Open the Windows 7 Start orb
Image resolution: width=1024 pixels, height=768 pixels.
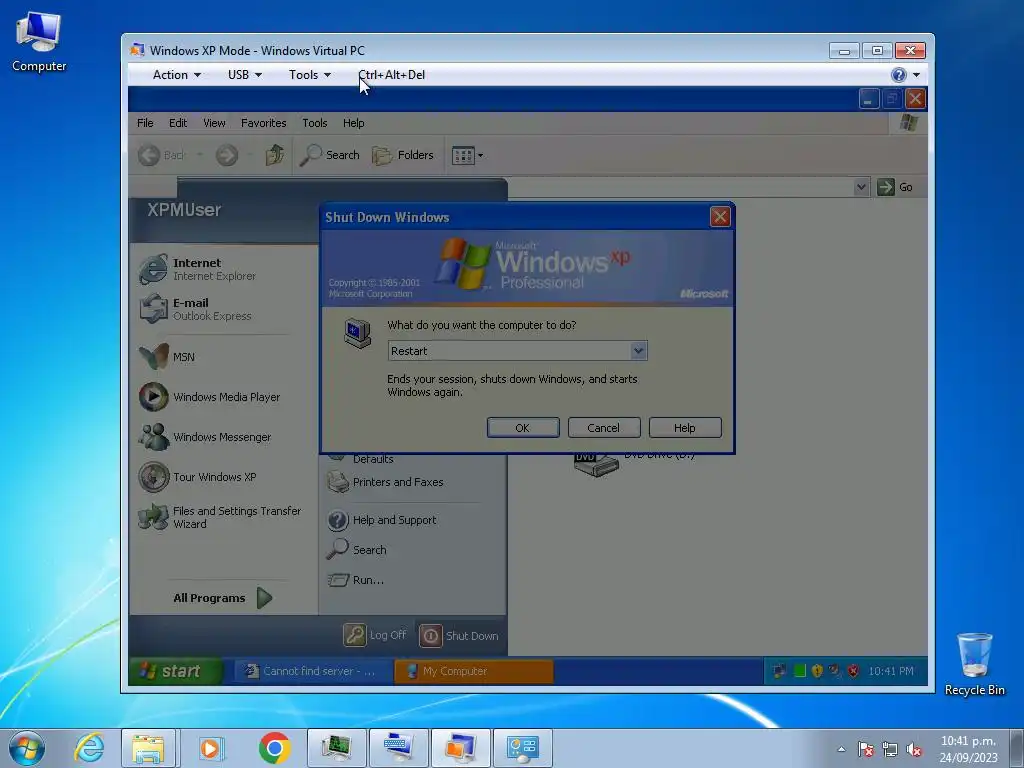point(27,748)
